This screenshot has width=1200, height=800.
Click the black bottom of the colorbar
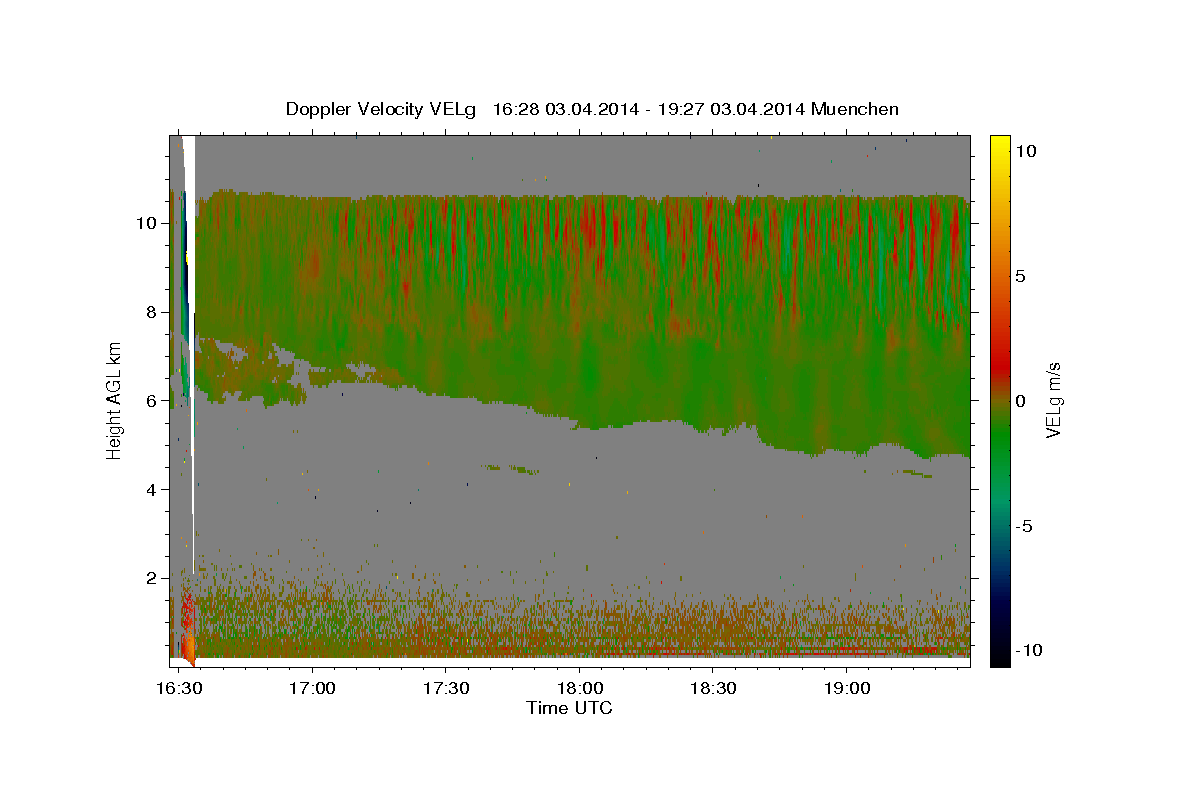tap(999, 655)
